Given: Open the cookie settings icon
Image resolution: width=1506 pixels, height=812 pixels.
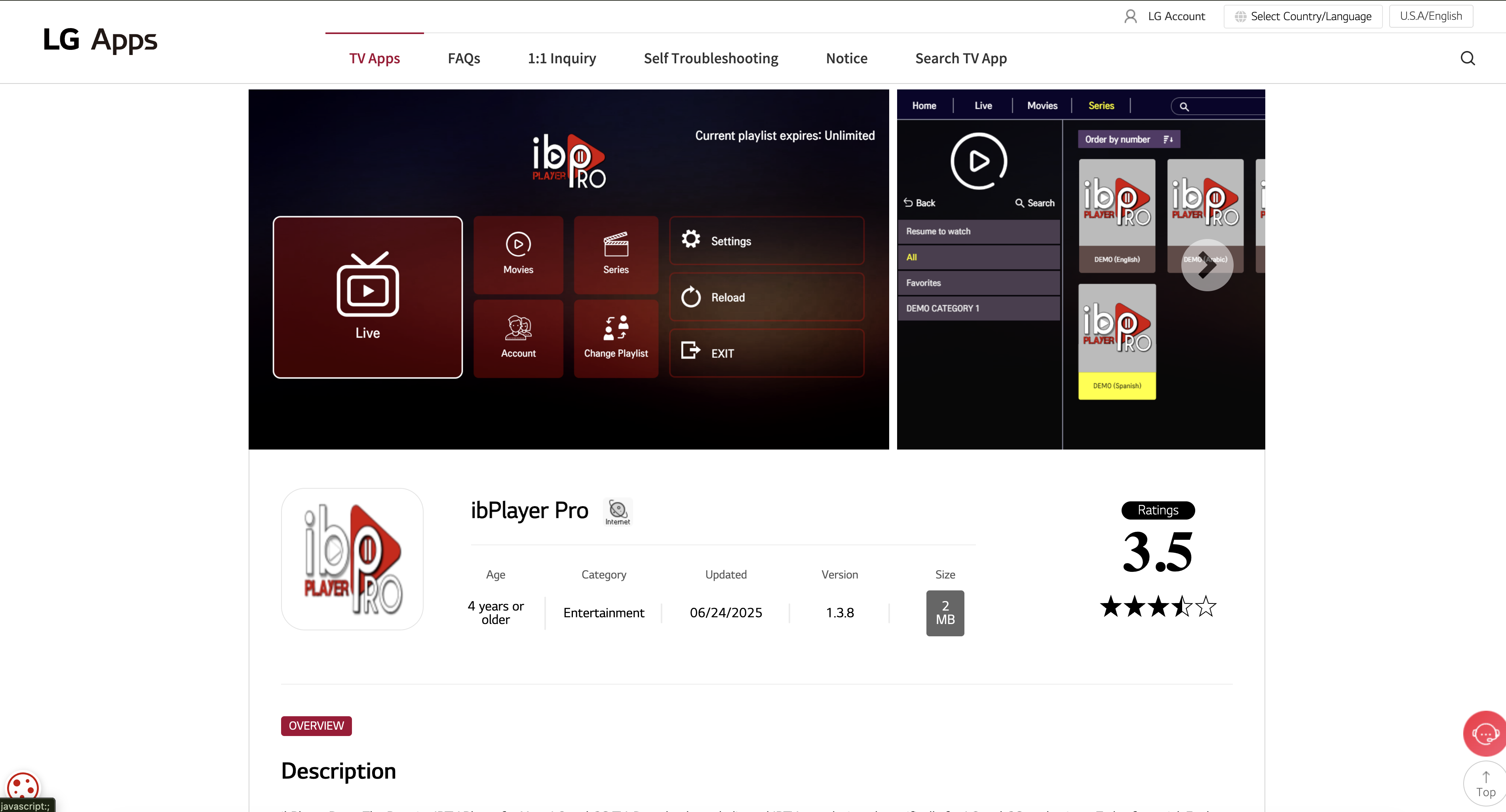Looking at the screenshot, I should (x=23, y=786).
